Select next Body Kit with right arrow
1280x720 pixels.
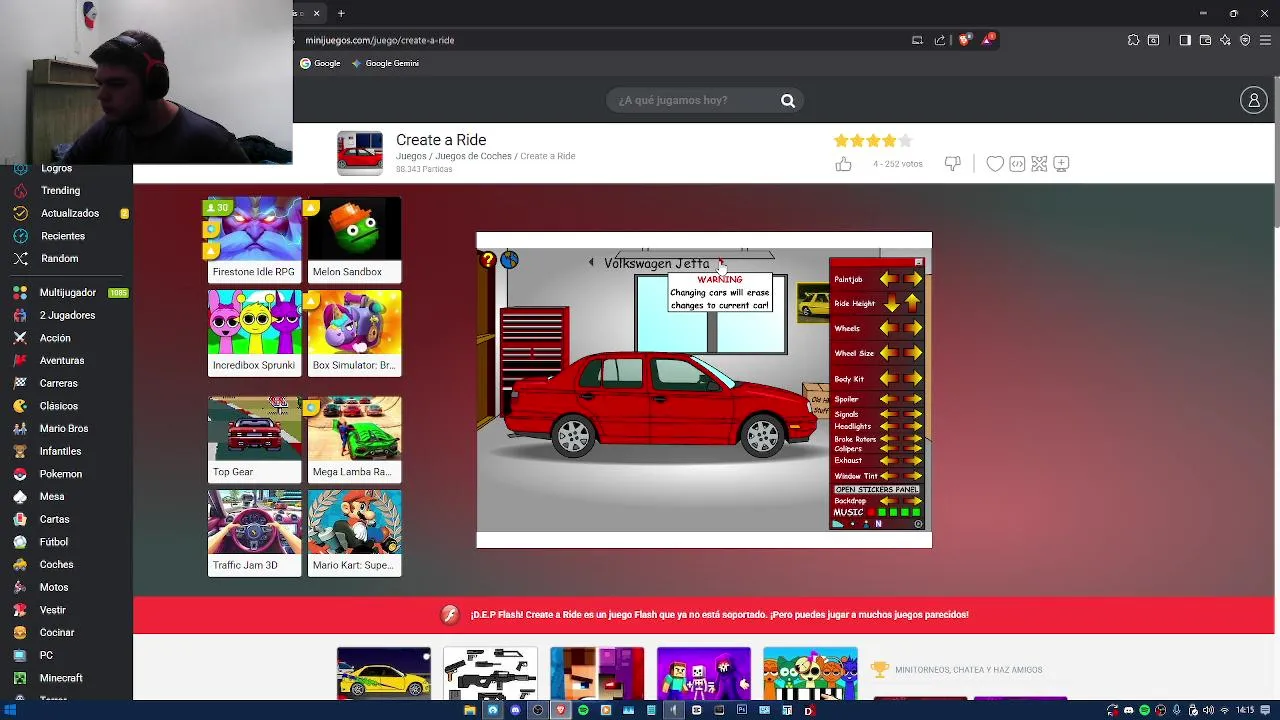point(913,379)
